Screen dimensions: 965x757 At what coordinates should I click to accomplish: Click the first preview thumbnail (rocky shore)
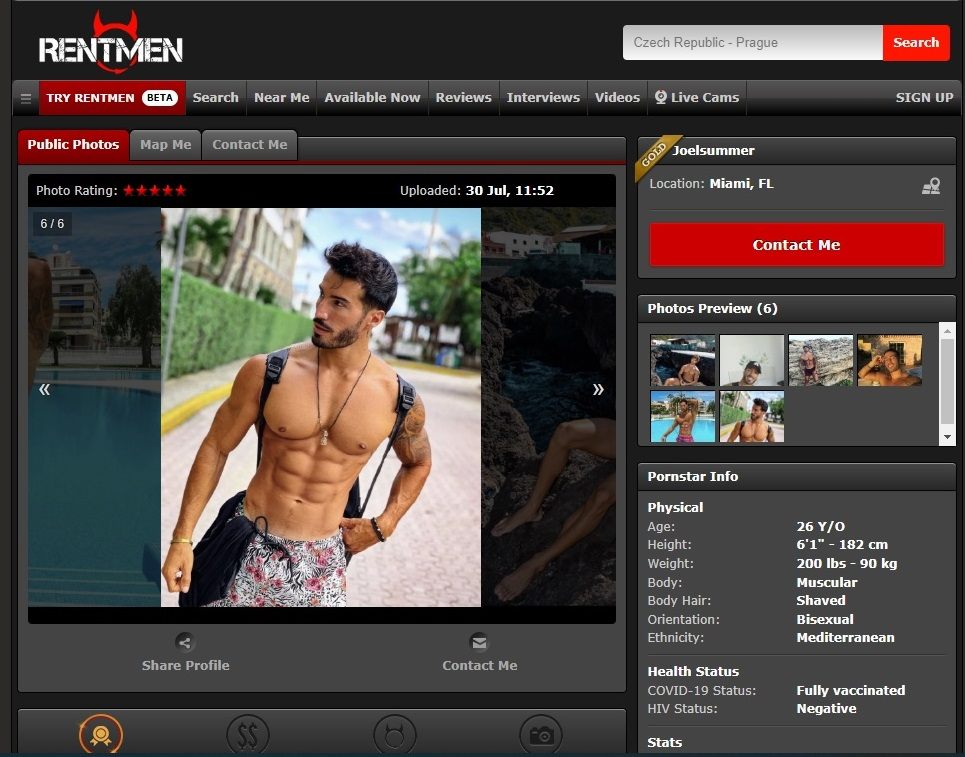point(683,360)
